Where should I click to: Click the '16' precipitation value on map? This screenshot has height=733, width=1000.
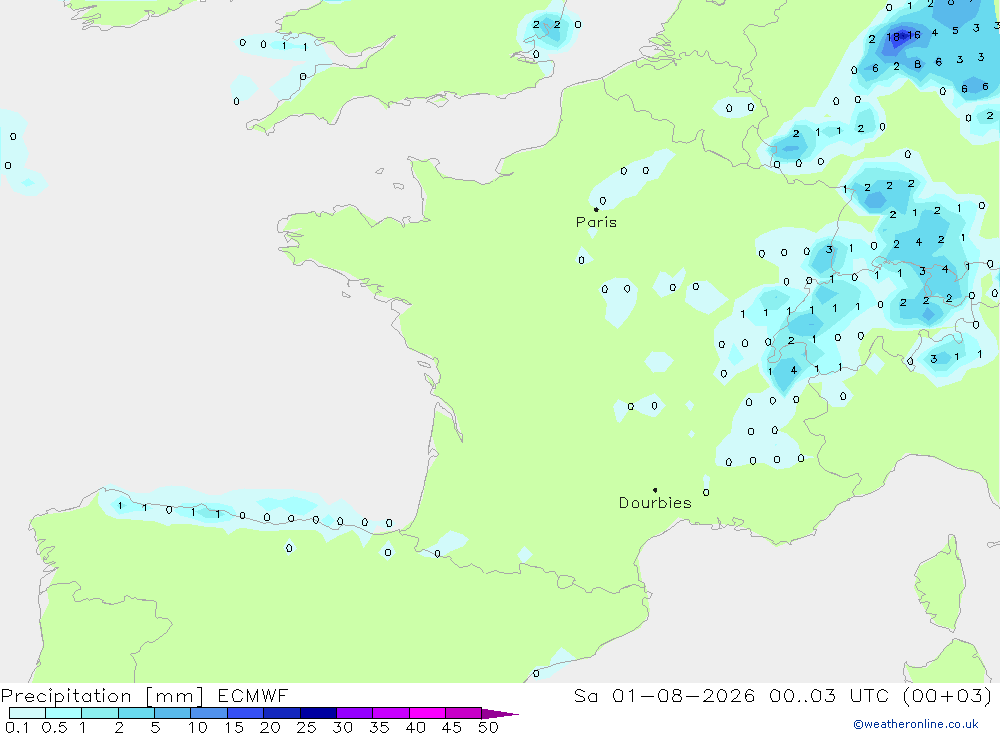coord(913,35)
